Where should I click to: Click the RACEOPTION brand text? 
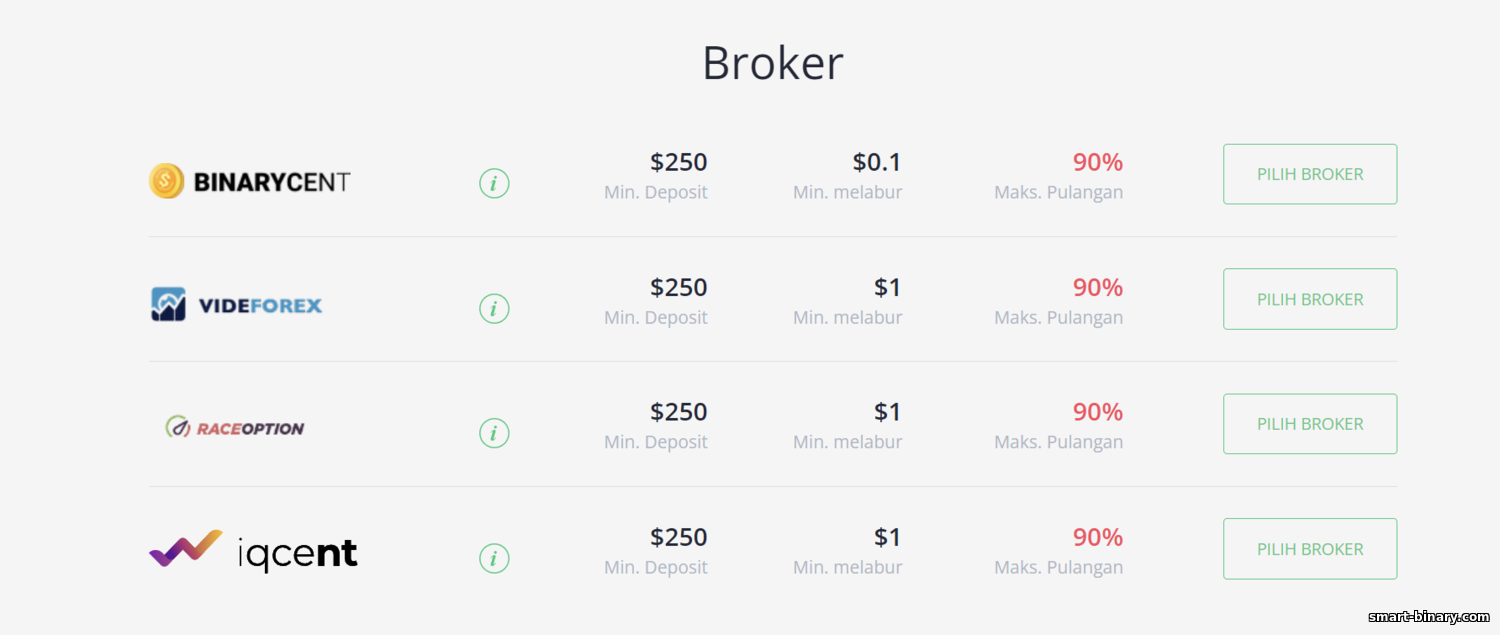tap(250, 428)
